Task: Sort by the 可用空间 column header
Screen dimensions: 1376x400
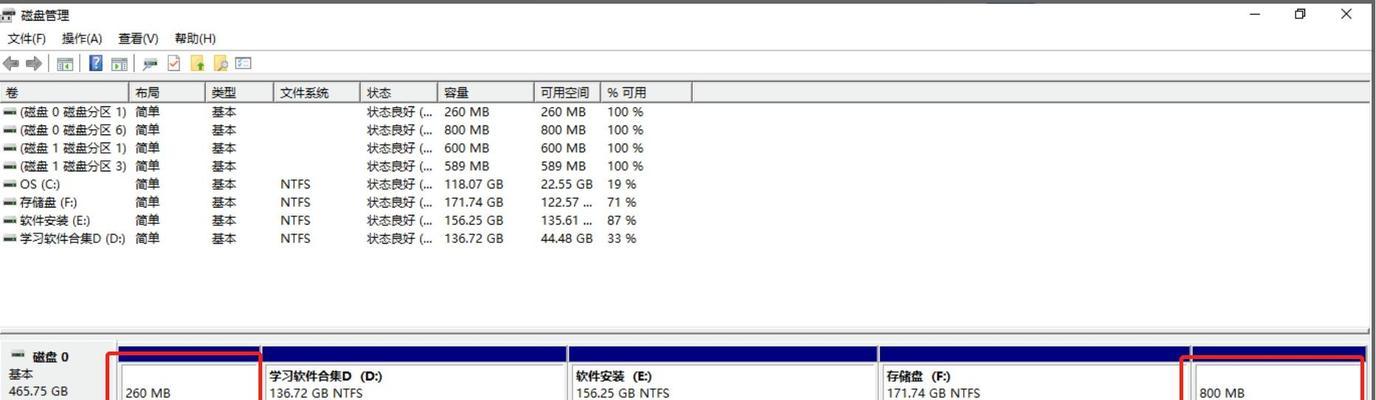Action: pos(567,92)
